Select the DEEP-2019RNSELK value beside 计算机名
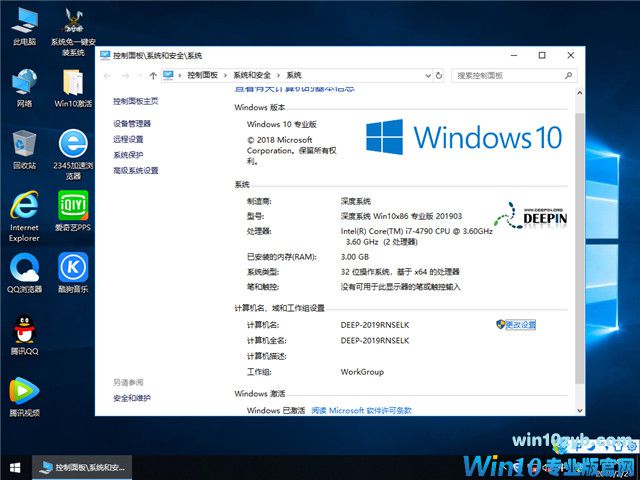Viewport: 640px width, 480px height. 375,325
